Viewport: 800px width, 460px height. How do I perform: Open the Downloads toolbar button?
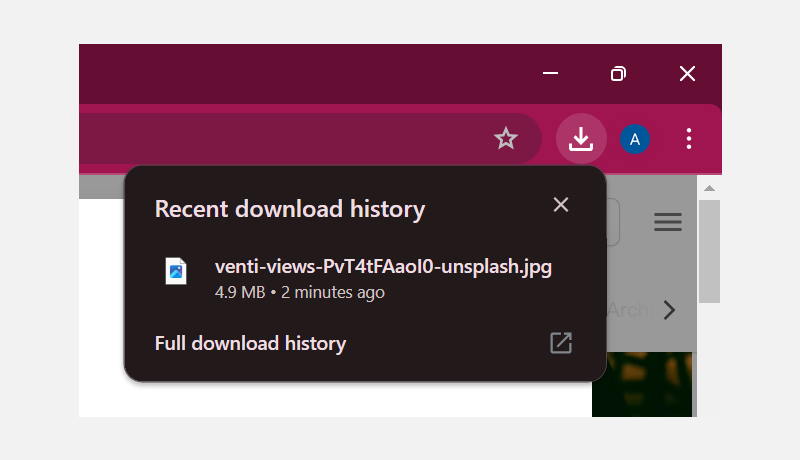pyautogui.click(x=581, y=138)
